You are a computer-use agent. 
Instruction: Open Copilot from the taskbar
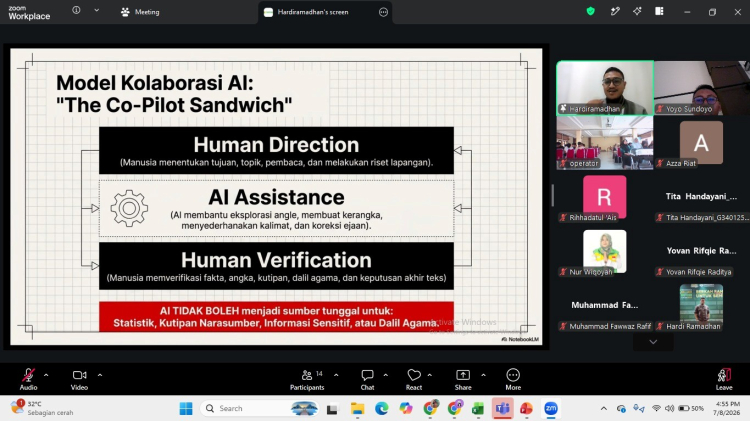point(406,409)
